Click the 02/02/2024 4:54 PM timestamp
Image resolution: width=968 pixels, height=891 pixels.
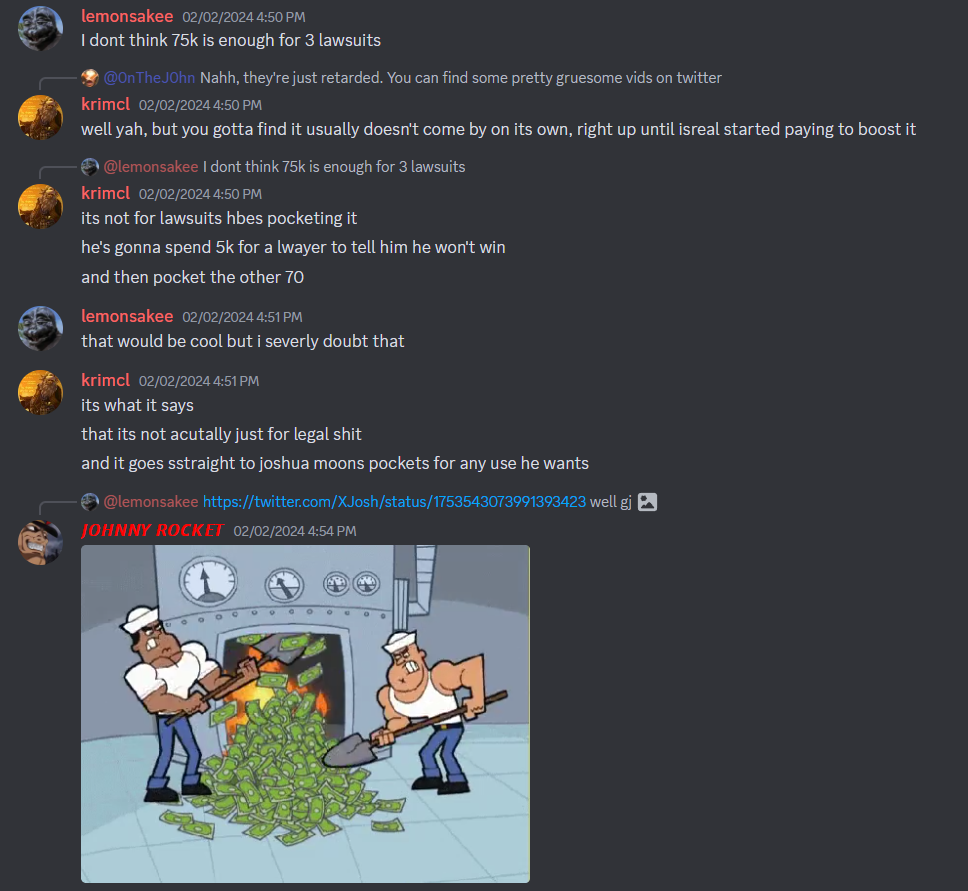(x=294, y=531)
